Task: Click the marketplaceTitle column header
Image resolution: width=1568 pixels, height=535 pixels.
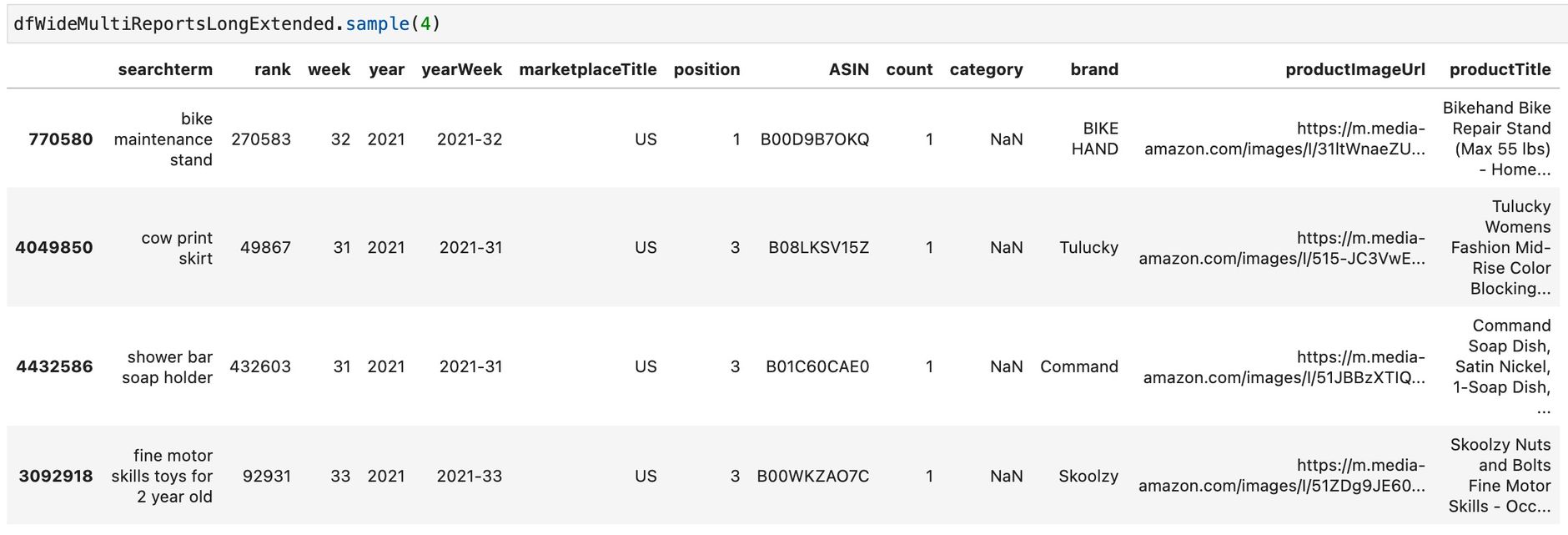Action: pyautogui.click(x=588, y=69)
